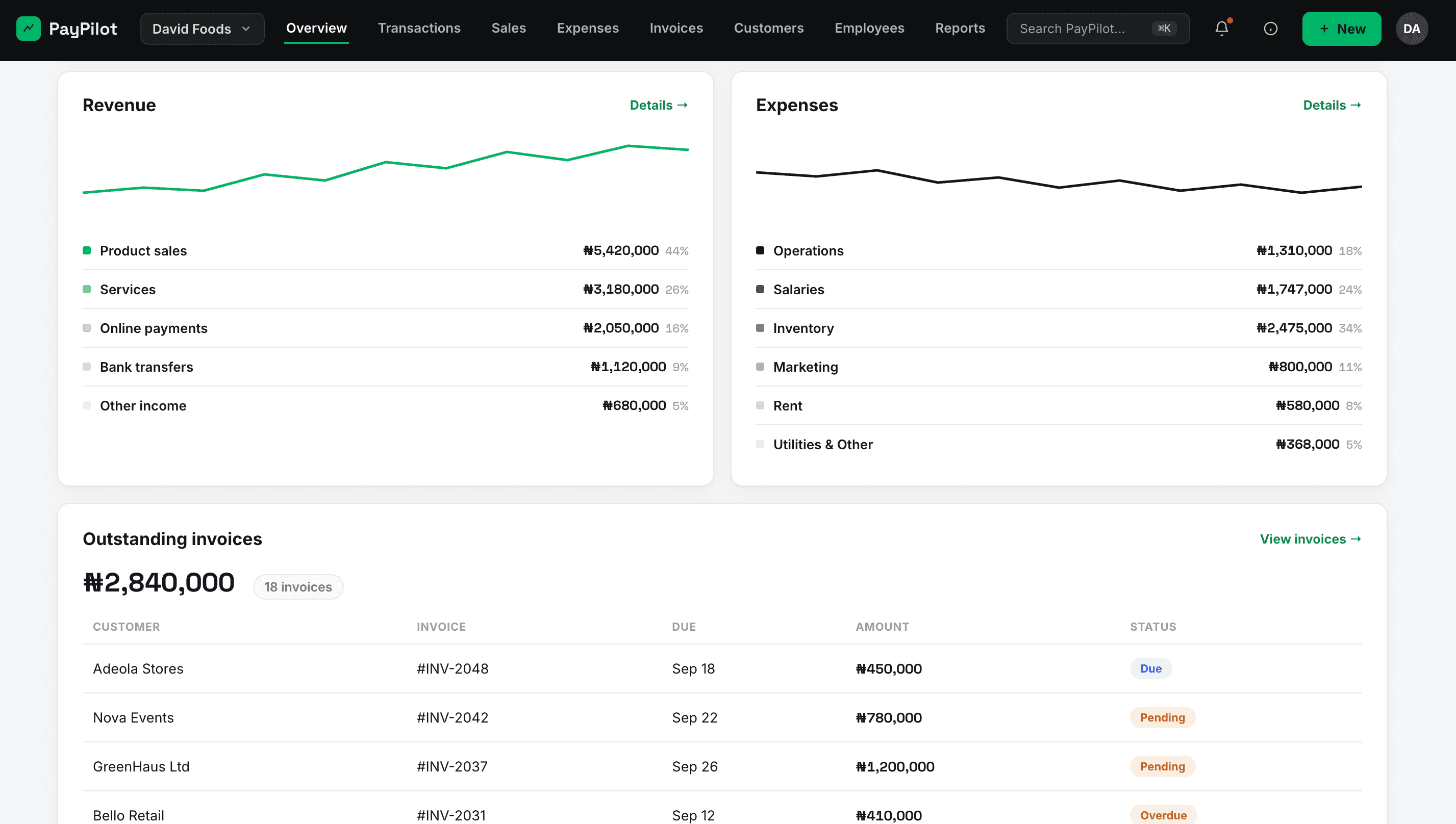The height and width of the screenshot is (824, 1456).
Task: Expand the David Foods company switcher
Action: [202, 28]
